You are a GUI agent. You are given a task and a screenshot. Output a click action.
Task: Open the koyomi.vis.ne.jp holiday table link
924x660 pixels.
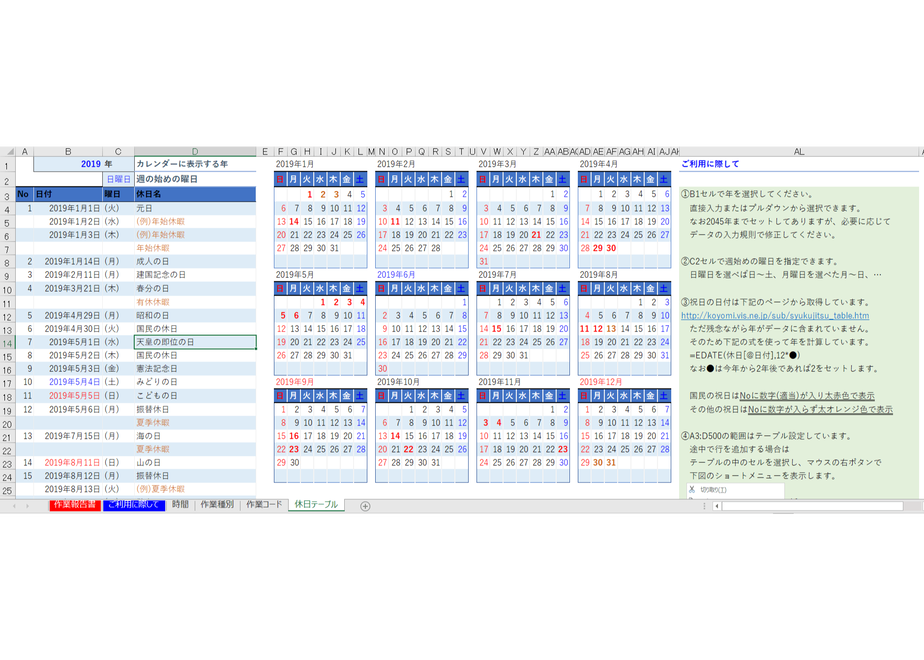(x=775, y=316)
